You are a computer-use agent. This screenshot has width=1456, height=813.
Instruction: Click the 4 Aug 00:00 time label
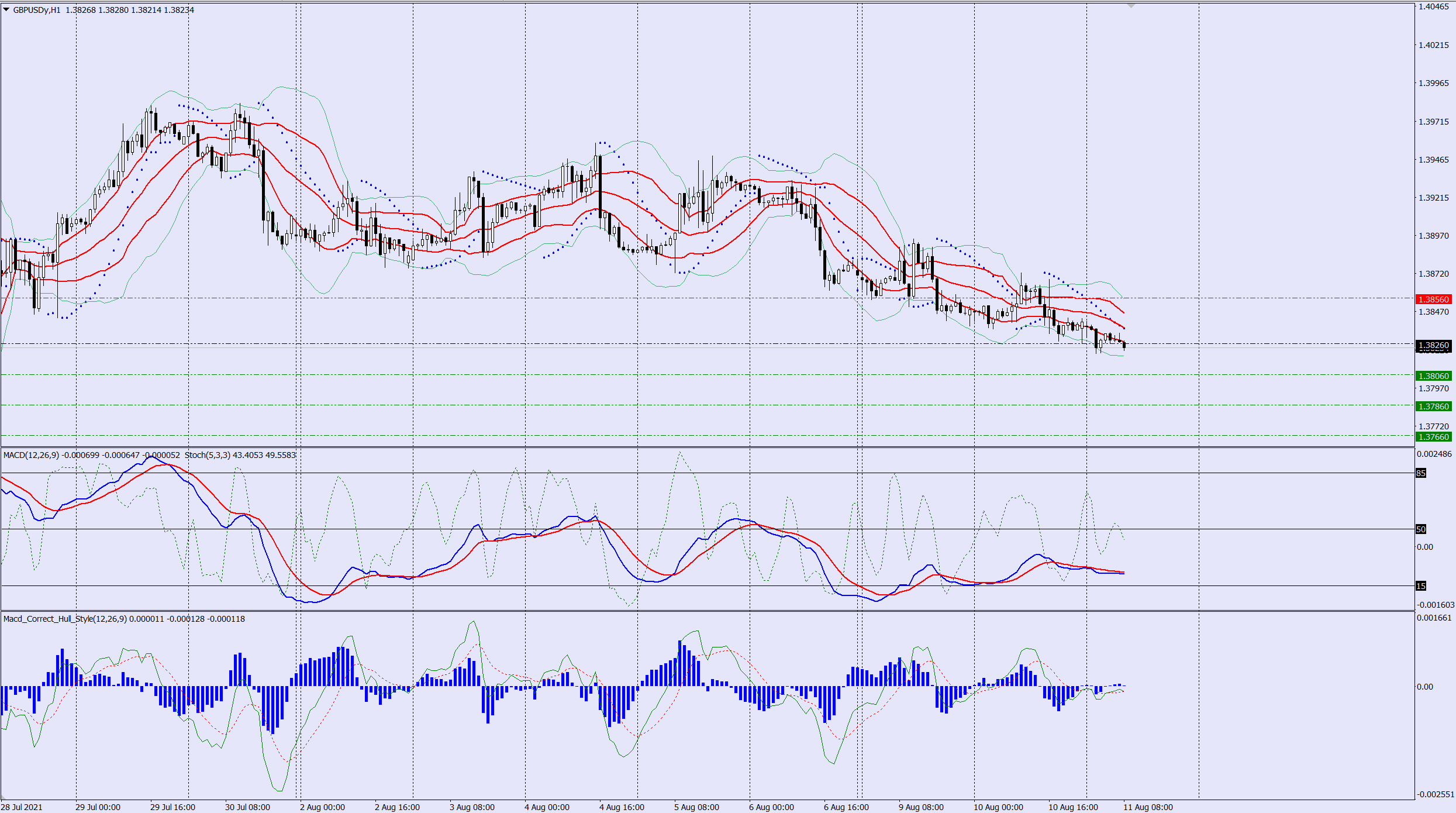coord(547,807)
